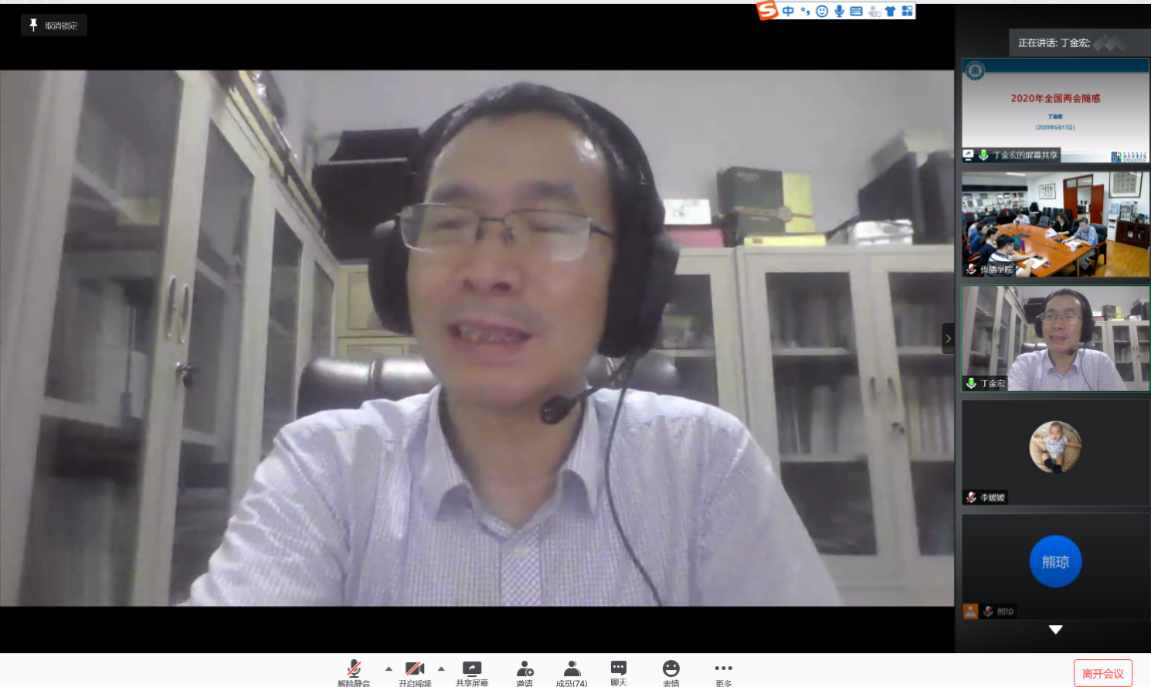1151x687 pixels.
Task: Open the Emoji (表情) reactions
Action: (x=671, y=671)
